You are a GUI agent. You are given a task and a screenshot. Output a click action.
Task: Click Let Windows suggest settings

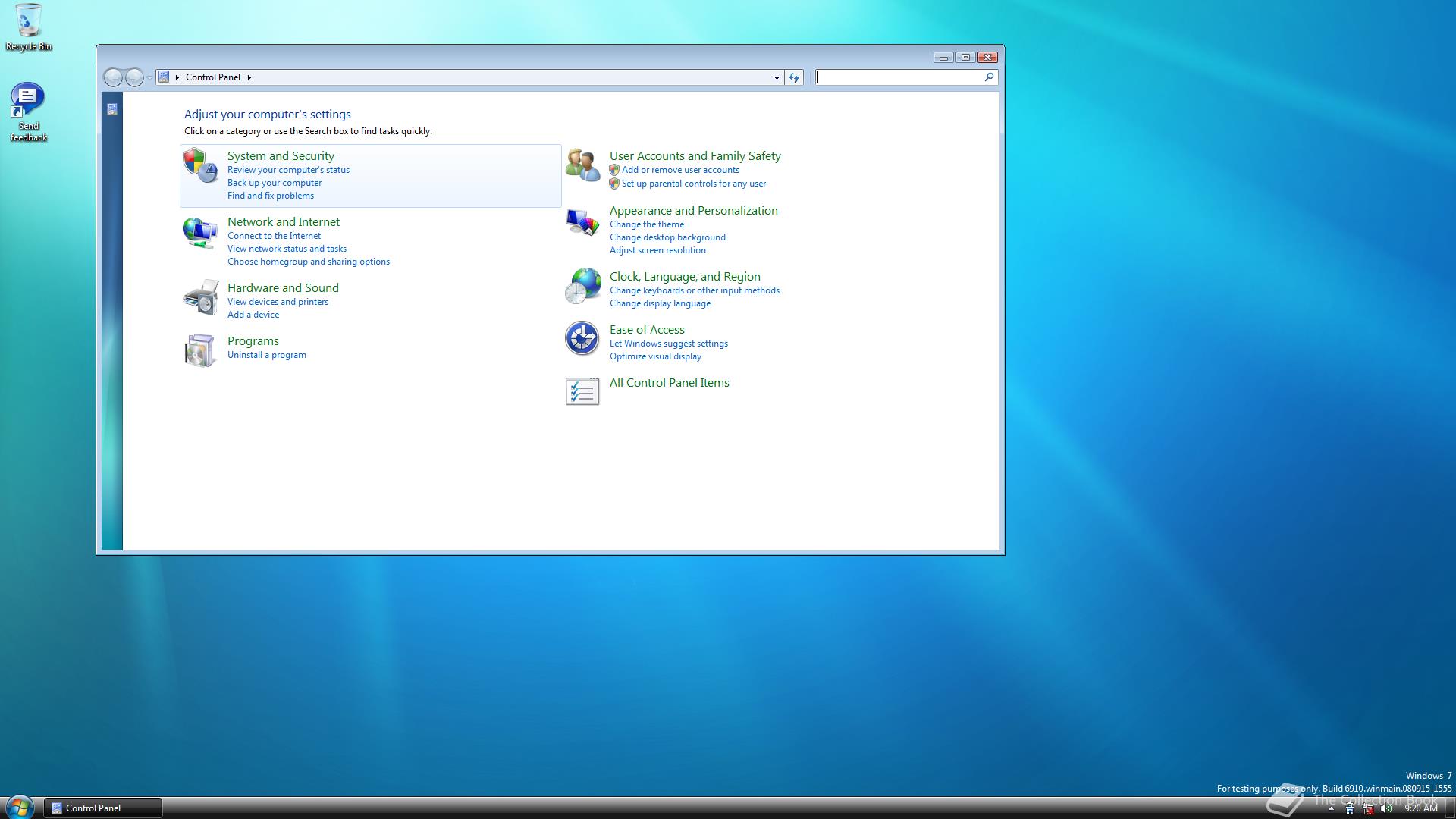tap(669, 344)
